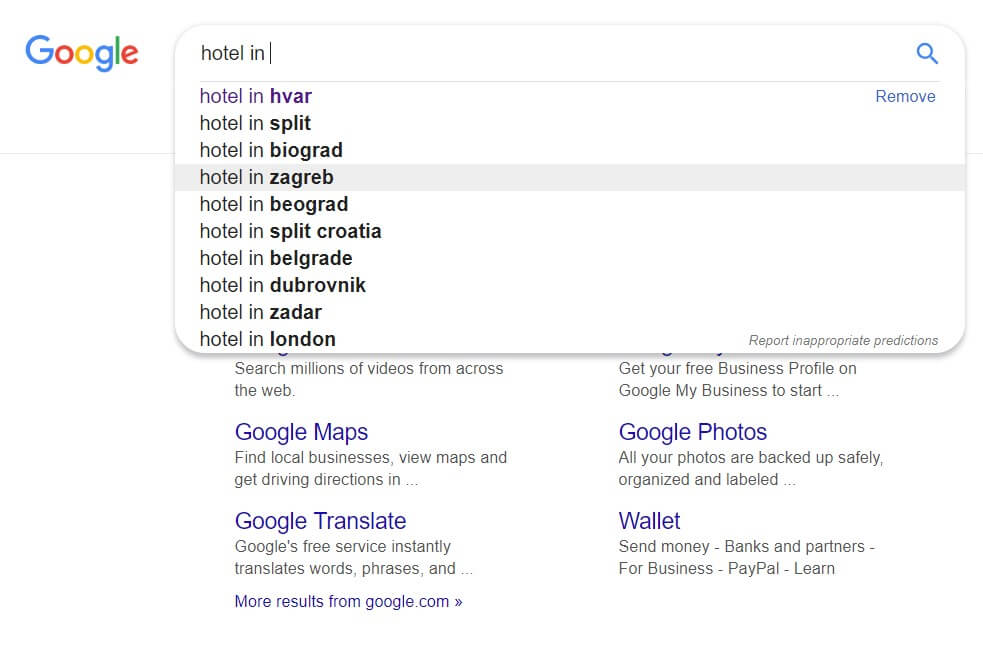The height and width of the screenshot is (649, 983).
Task: Click More results from google.com
Action: pyautogui.click(x=348, y=601)
